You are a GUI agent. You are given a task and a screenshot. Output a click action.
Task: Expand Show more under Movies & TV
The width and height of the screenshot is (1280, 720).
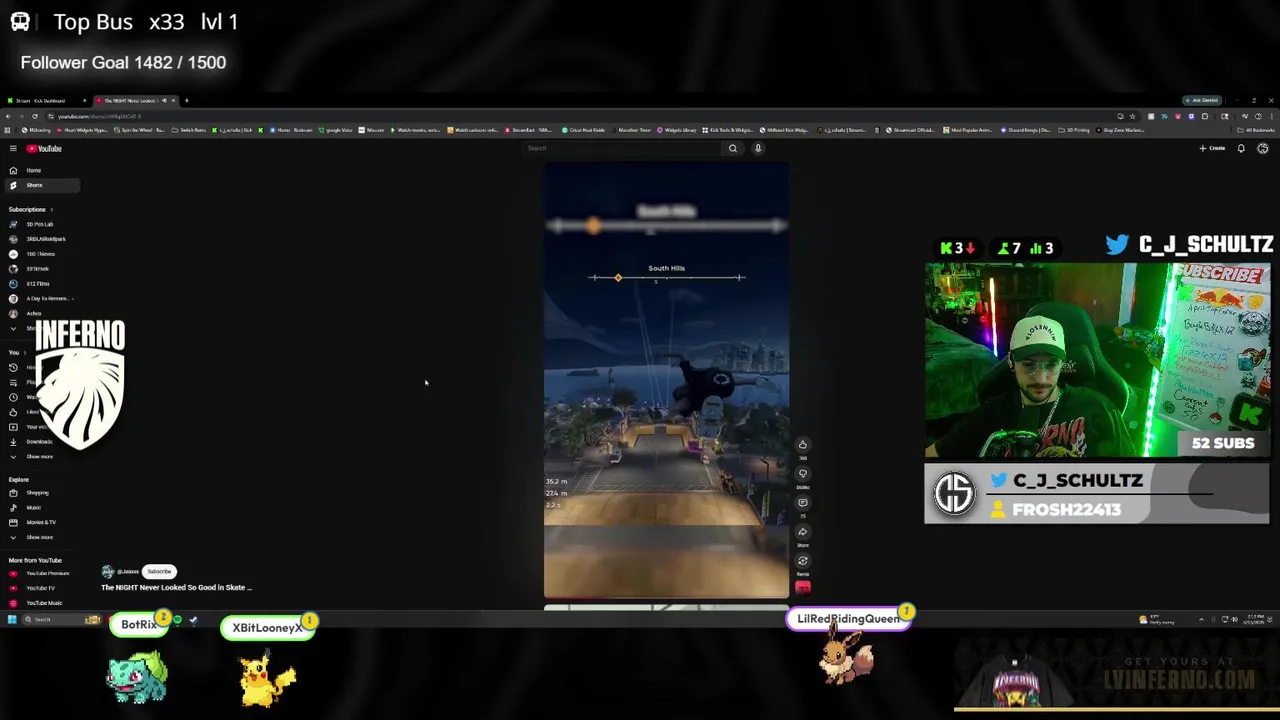[x=32, y=537]
